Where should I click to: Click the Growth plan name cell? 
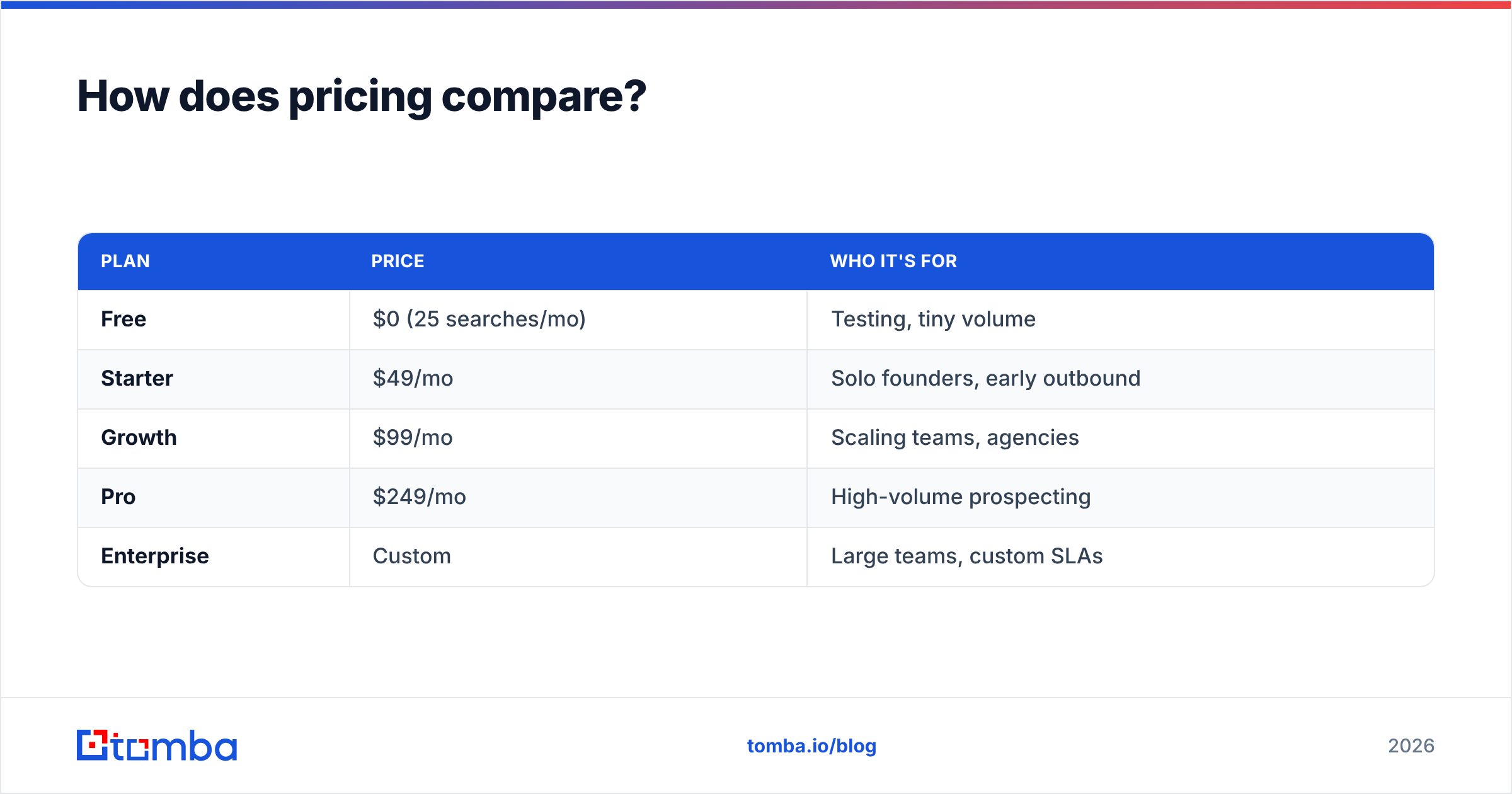pos(214,439)
